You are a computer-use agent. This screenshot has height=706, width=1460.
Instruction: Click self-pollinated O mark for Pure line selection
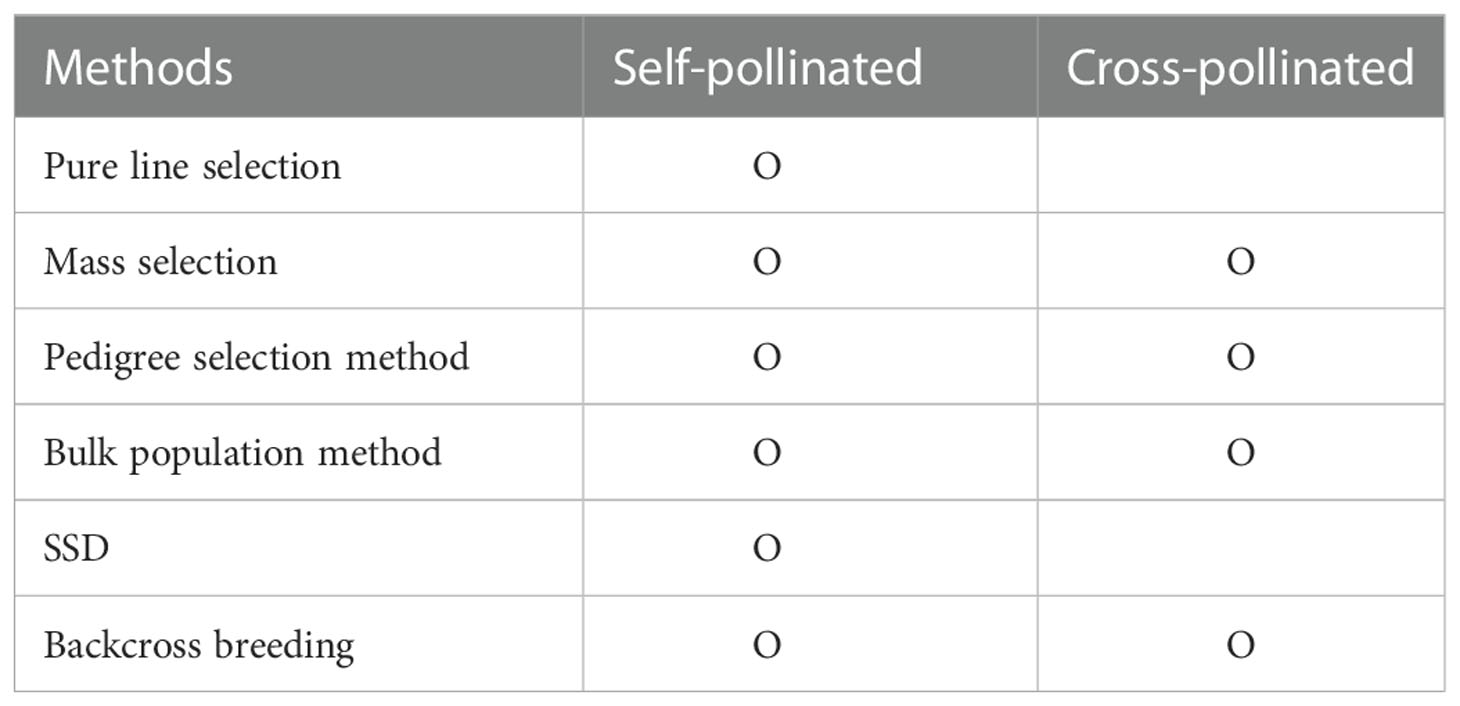pos(767,165)
